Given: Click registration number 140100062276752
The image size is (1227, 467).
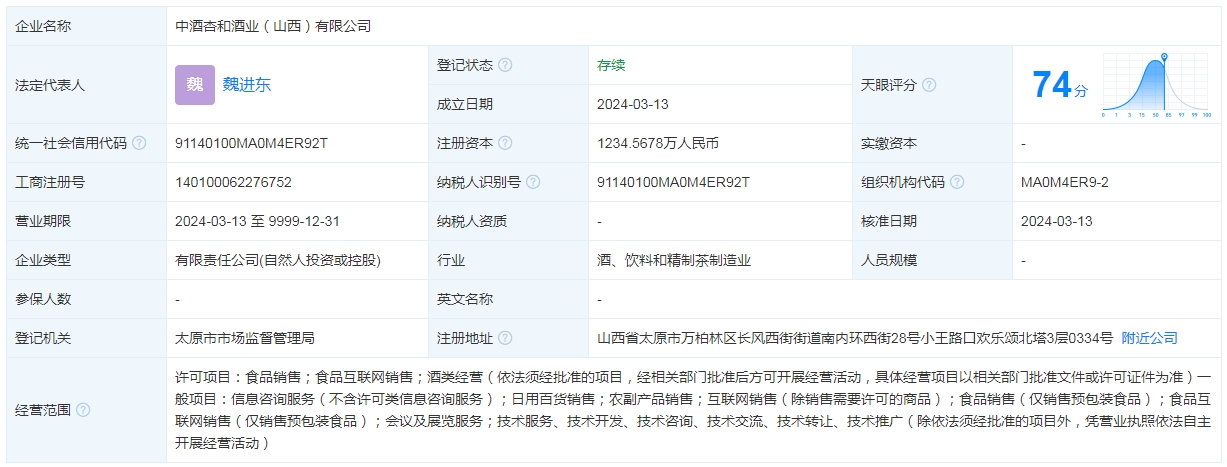Looking at the screenshot, I should coord(233,182).
